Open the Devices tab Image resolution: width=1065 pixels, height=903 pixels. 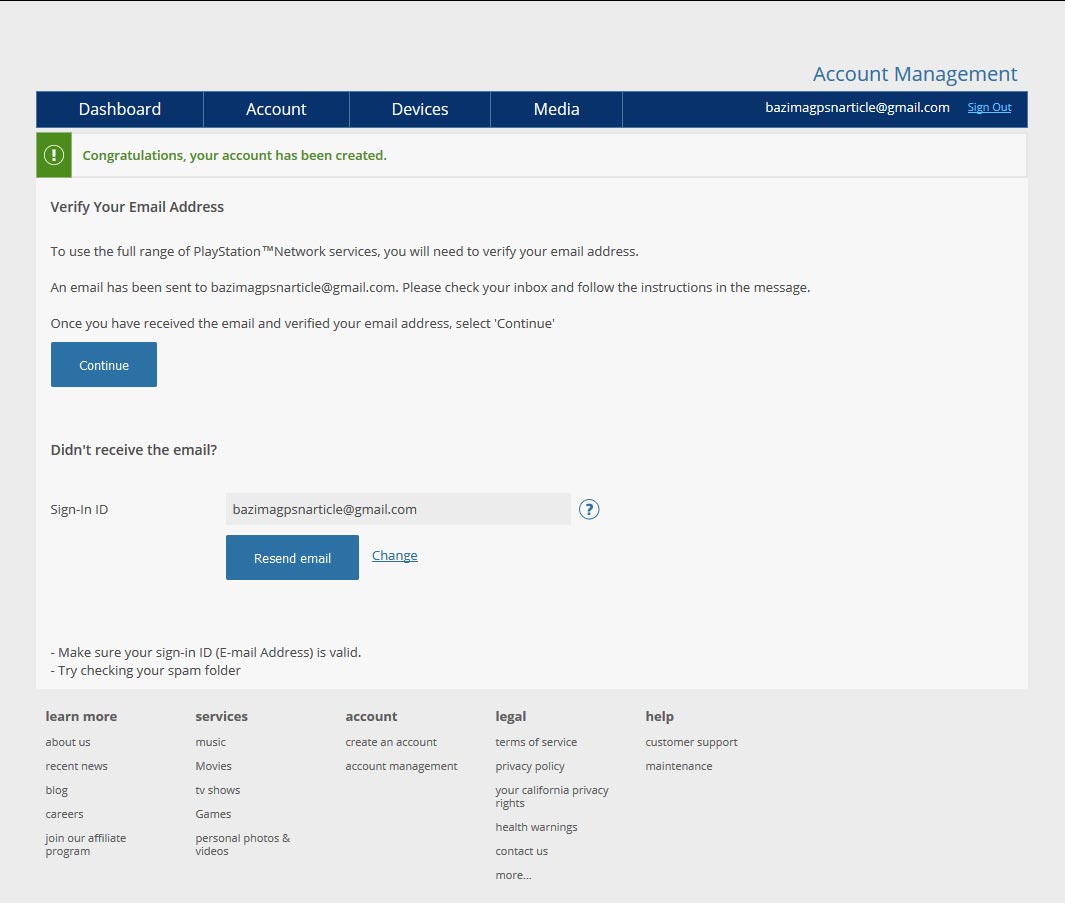[420, 109]
